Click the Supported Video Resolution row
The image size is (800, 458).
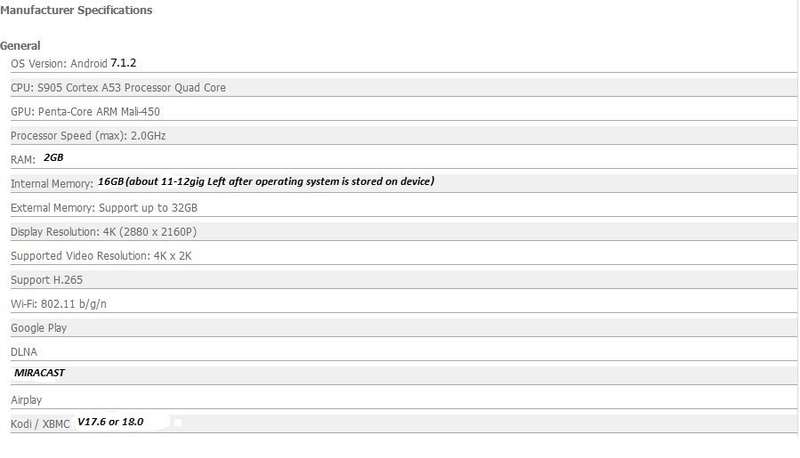point(404,256)
